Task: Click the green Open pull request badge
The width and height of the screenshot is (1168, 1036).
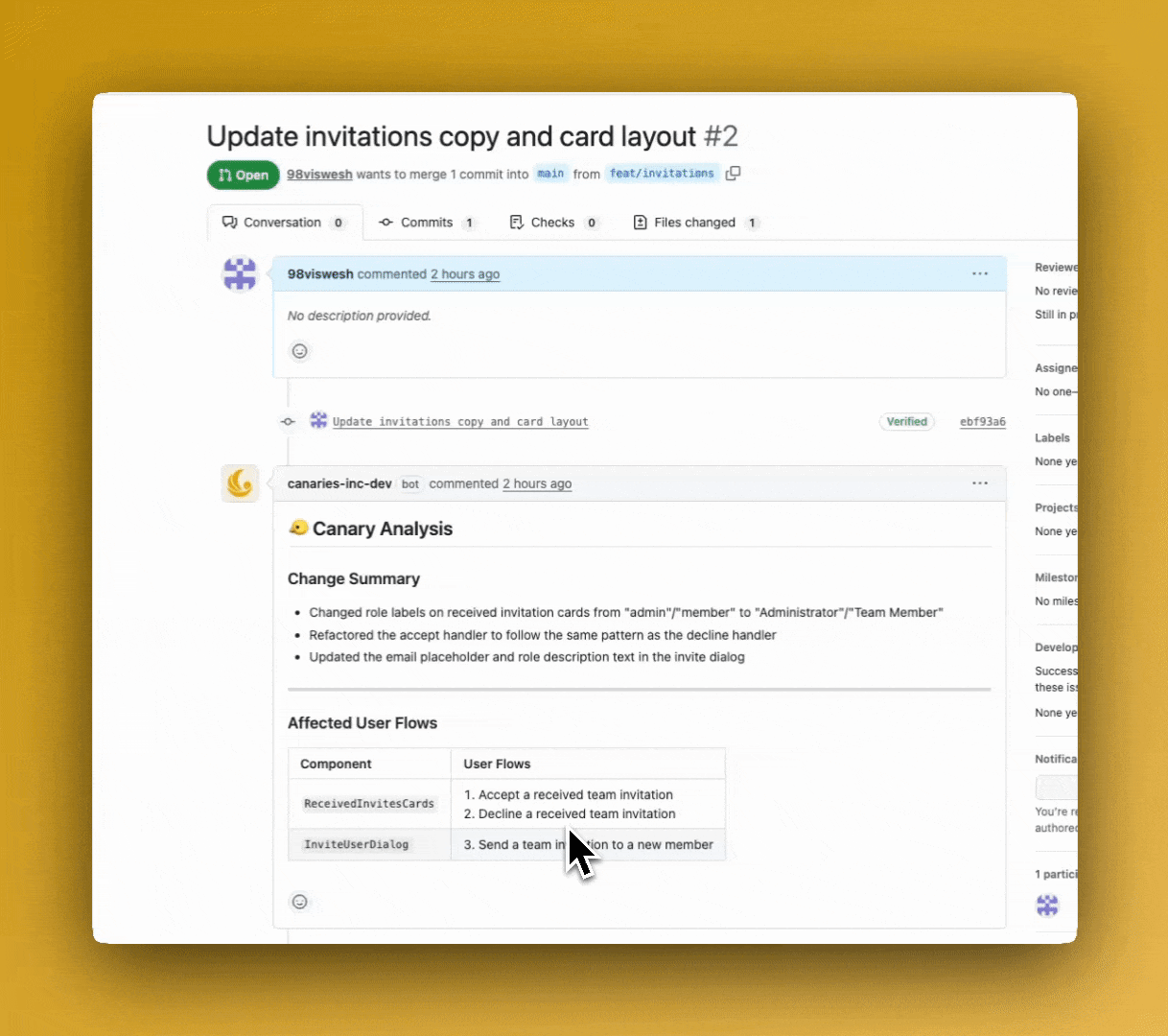Action: tap(243, 175)
